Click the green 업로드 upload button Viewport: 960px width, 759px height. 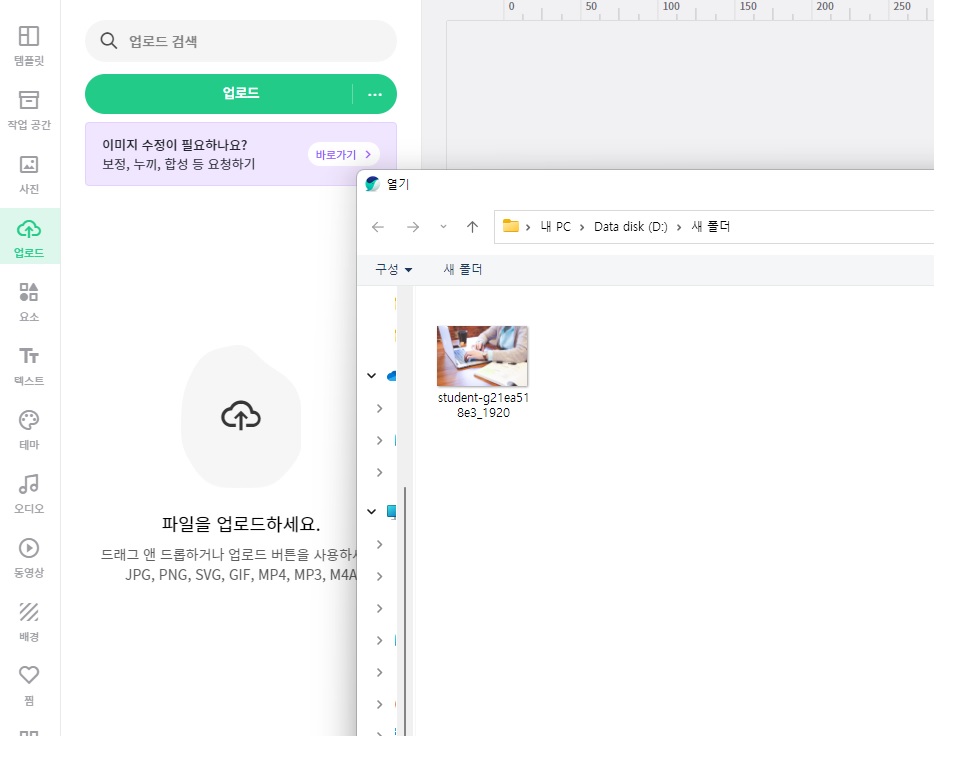[x=240, y=93]
